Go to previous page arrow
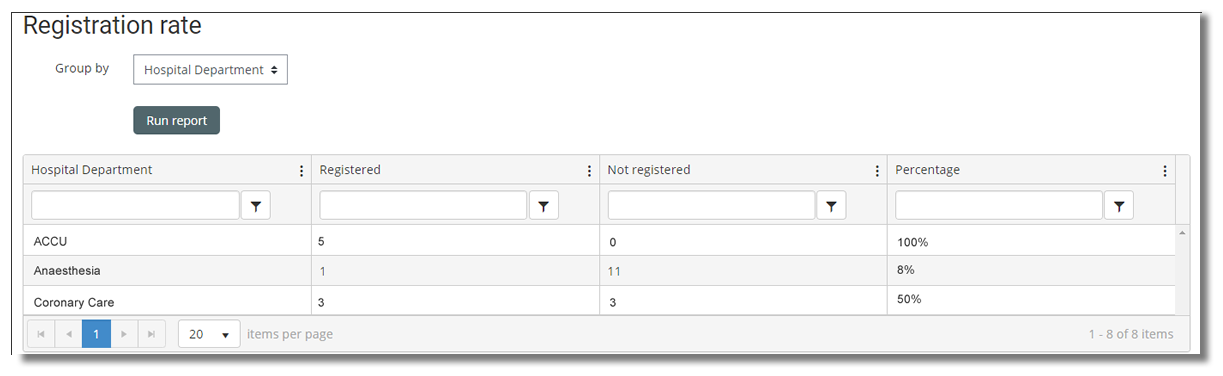Screen dimensions: 1223x376 [69, 334]
